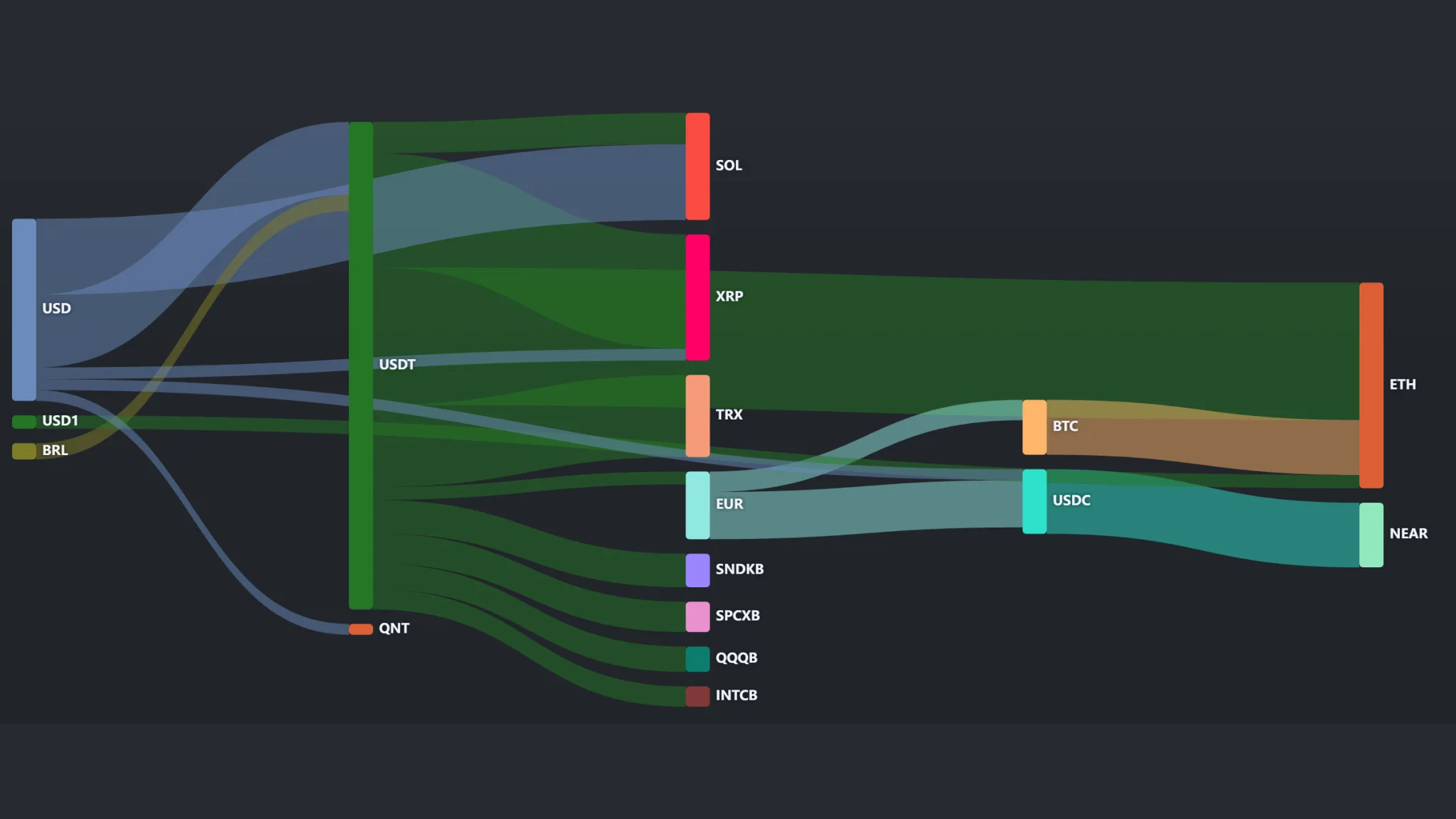Screen dimensions: 1456x819
Task: Select the tall green USDT node bar
Action: [361, 365]
